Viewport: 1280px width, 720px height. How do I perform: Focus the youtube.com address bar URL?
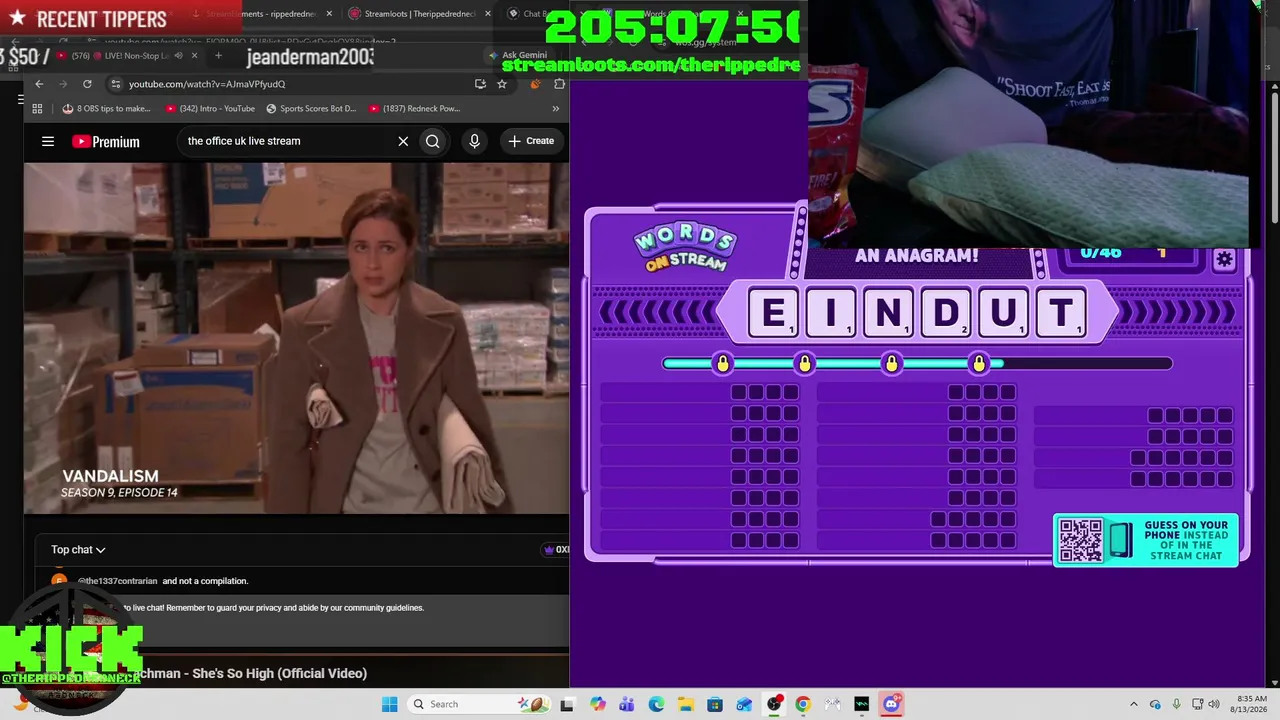pos(207,84)
